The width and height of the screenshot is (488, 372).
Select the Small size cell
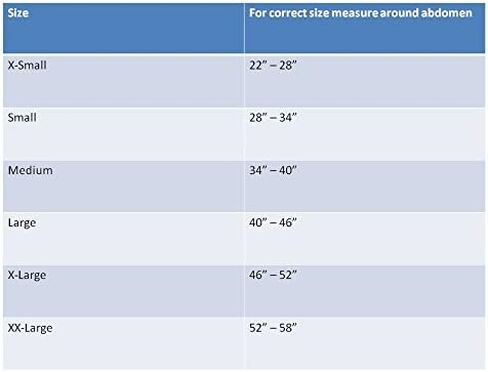124,134
